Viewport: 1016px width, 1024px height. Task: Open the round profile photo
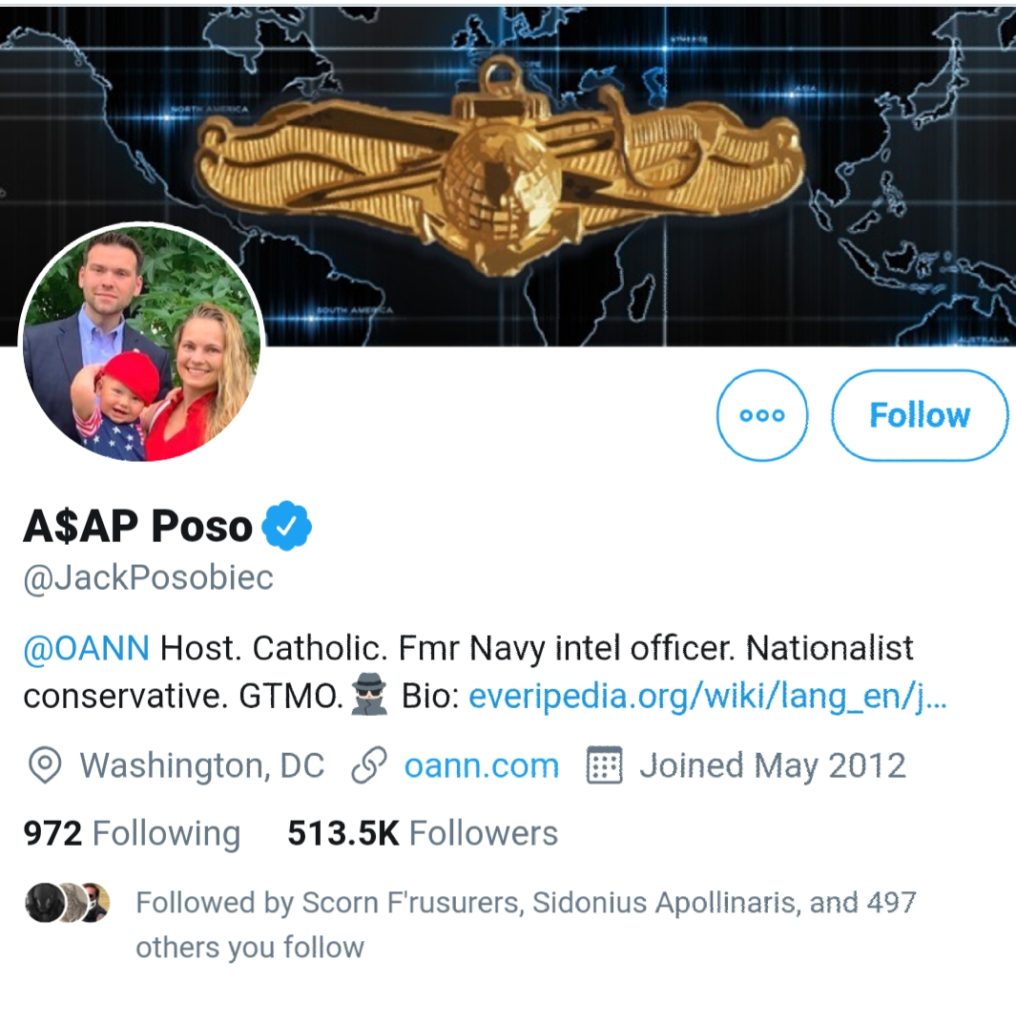[x=142, y=342]
